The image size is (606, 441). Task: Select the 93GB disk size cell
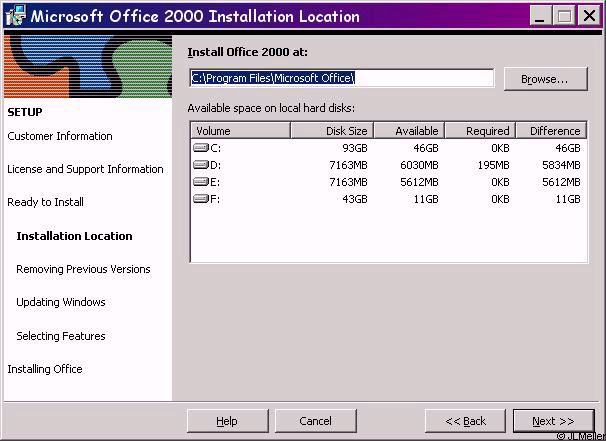click(354, 148)
